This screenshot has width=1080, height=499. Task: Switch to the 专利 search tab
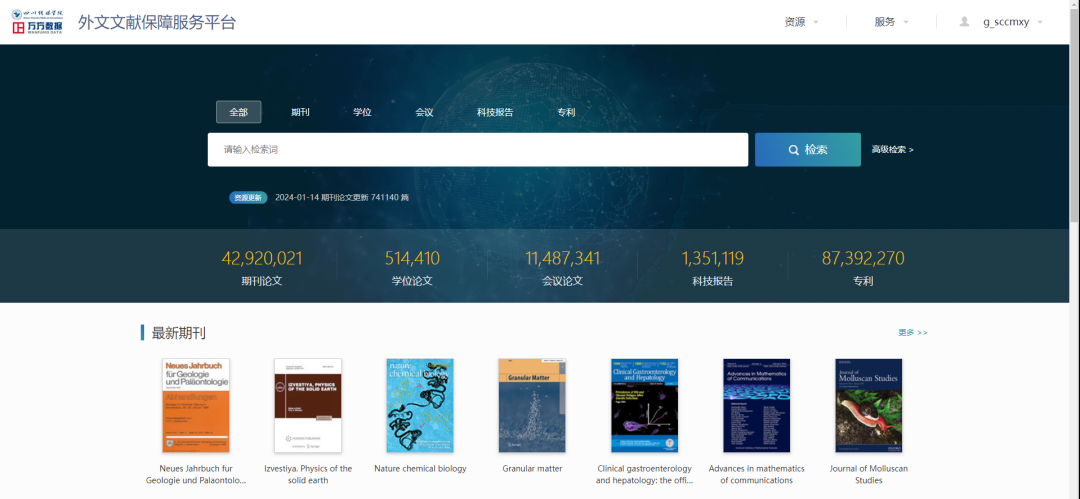tap(566, 112)
